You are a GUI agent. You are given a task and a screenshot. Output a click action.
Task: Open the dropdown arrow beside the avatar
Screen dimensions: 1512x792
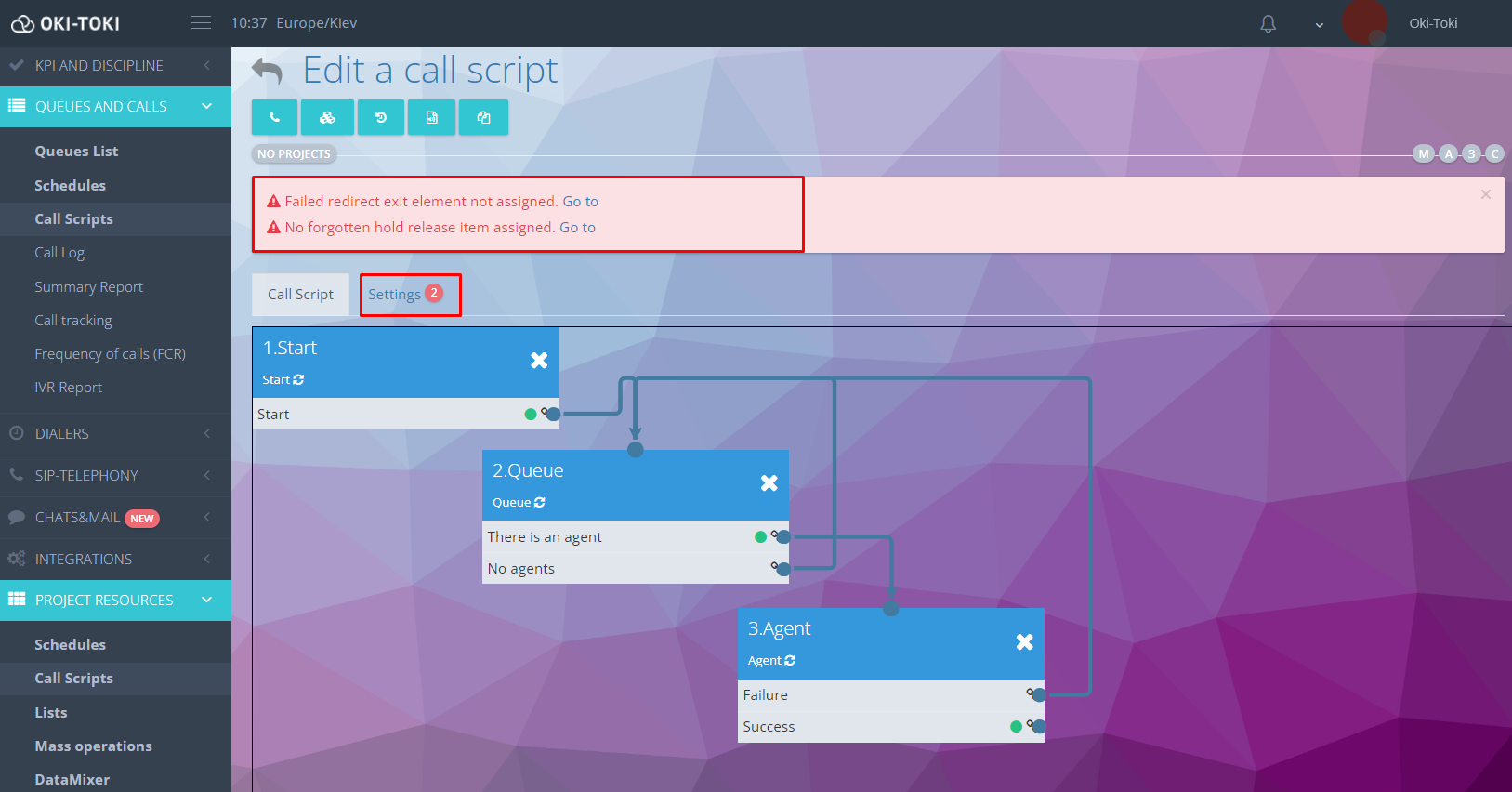[x=1319, y=25]
